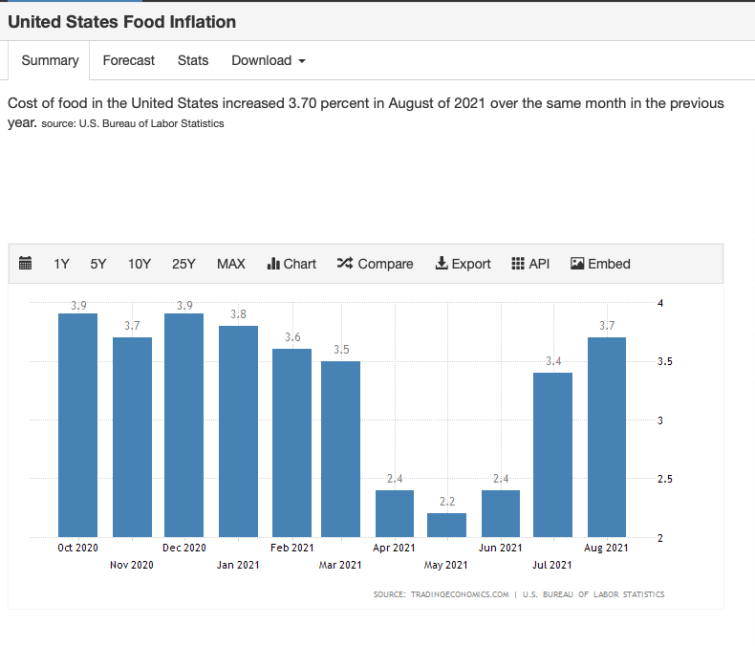Switch to the Forecast tab
The height and width of the screenshot is (646, 755).
[x=129, y=60]
